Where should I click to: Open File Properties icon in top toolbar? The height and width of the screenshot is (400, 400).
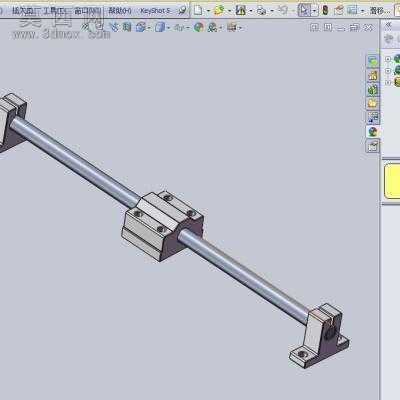pos(339,11)
